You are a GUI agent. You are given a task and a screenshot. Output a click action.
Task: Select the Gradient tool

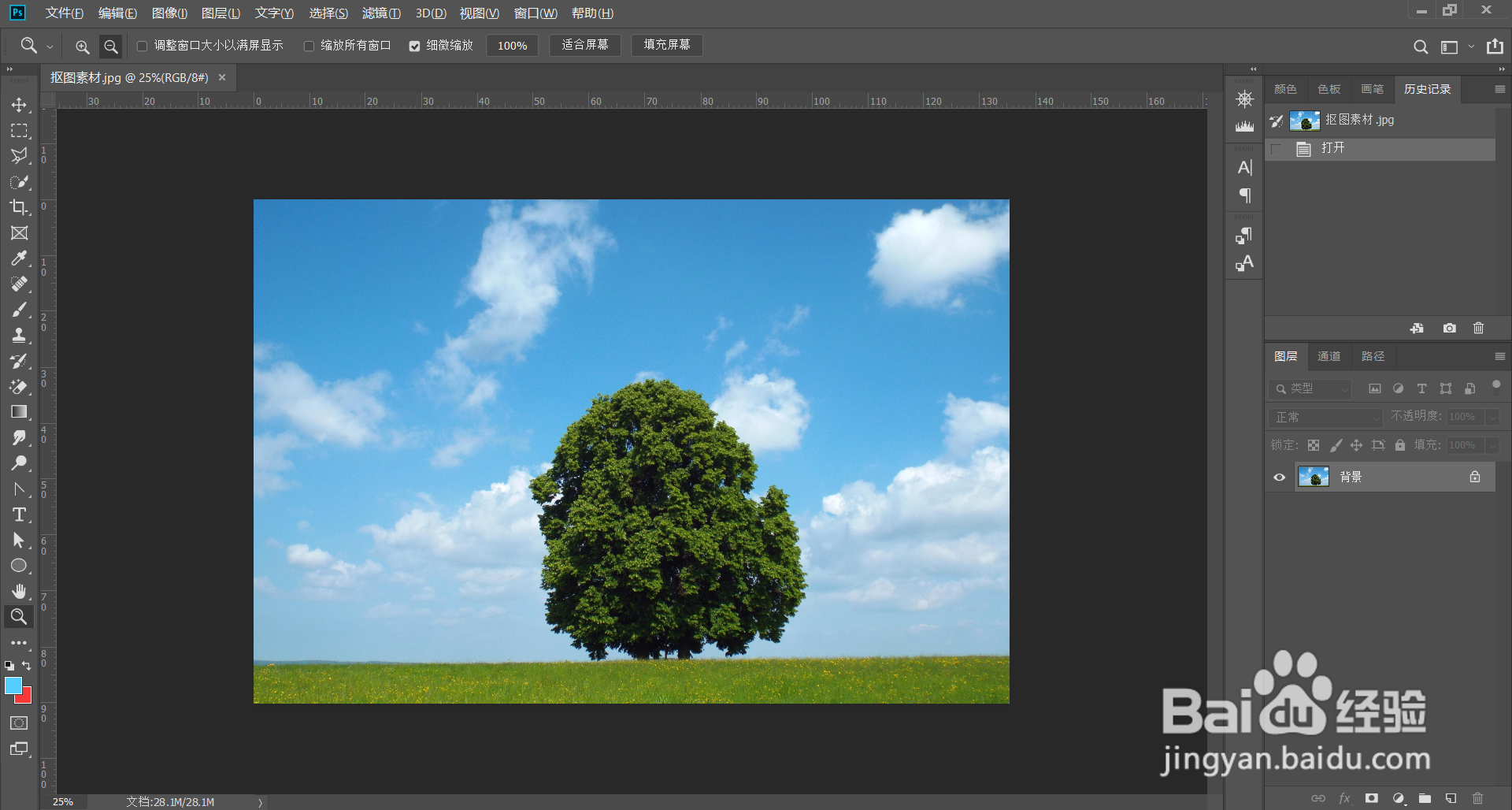(x=19, y=412)
